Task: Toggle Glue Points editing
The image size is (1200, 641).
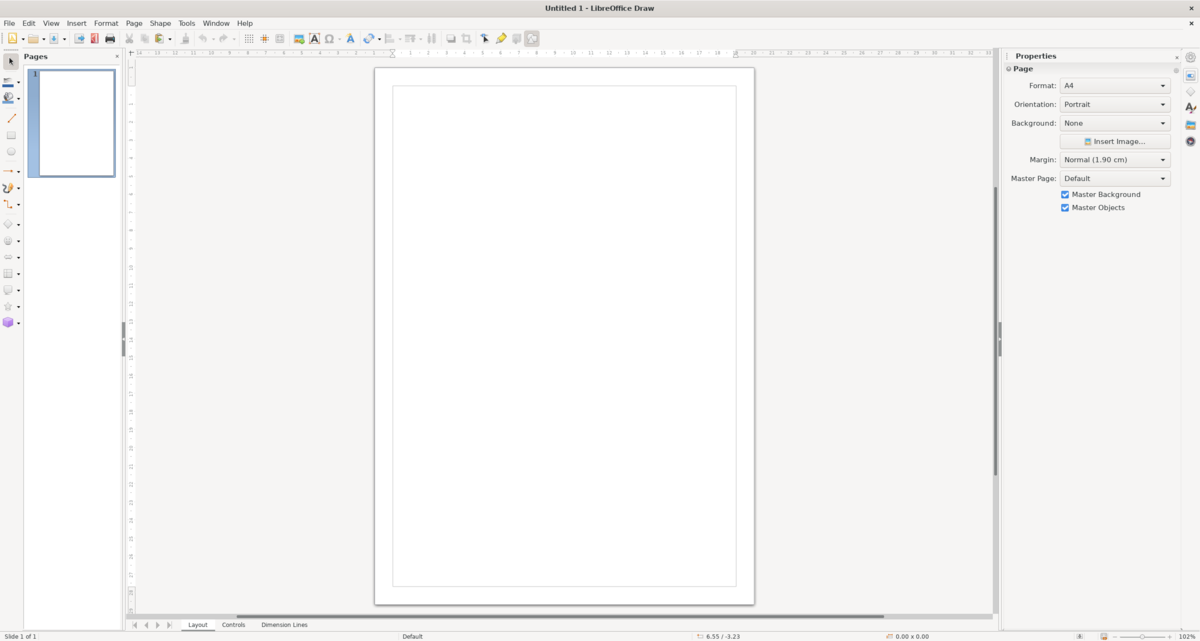Action: coord(501,39)
